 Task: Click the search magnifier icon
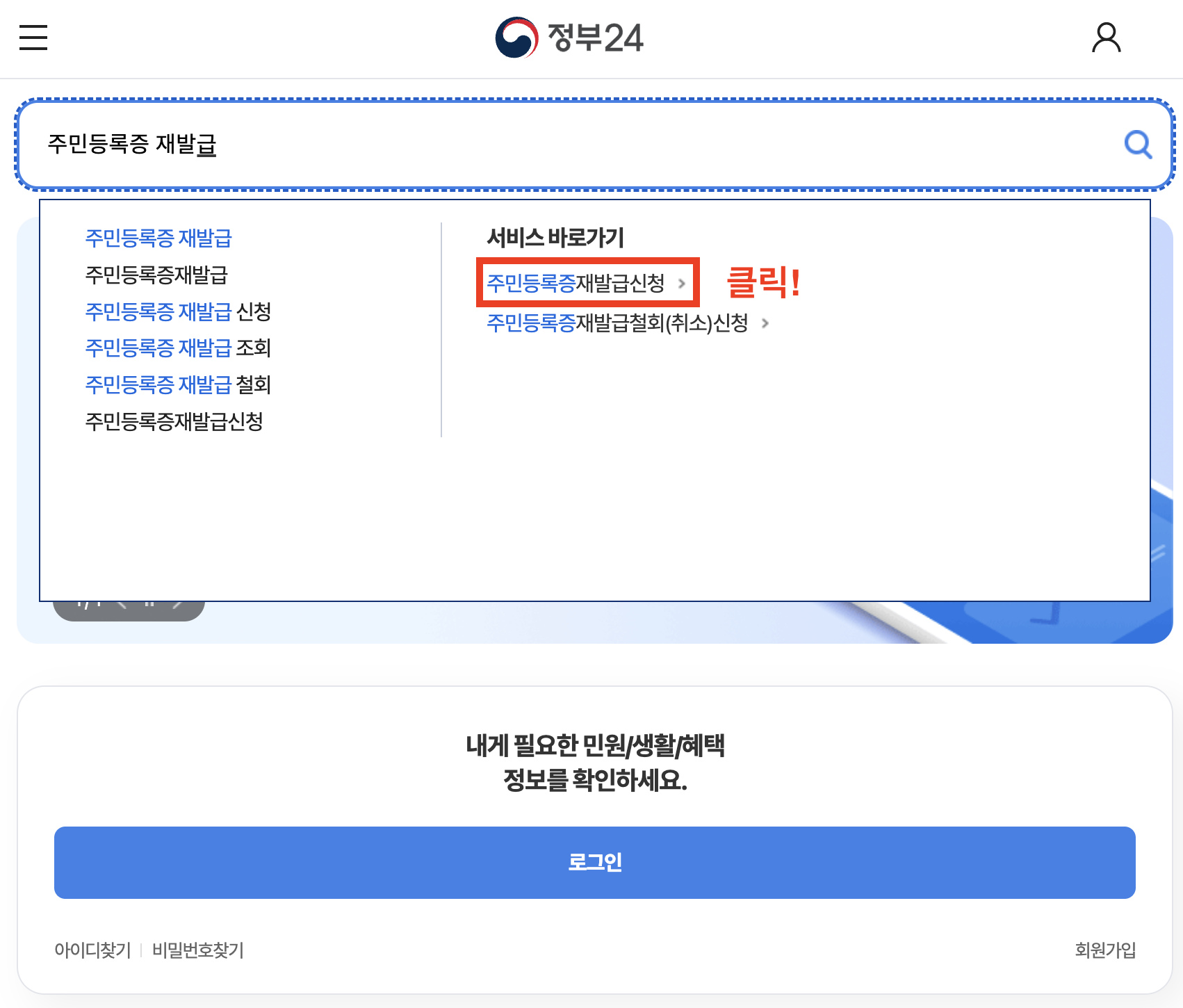pyautogui.click(x=1137, y=145)
